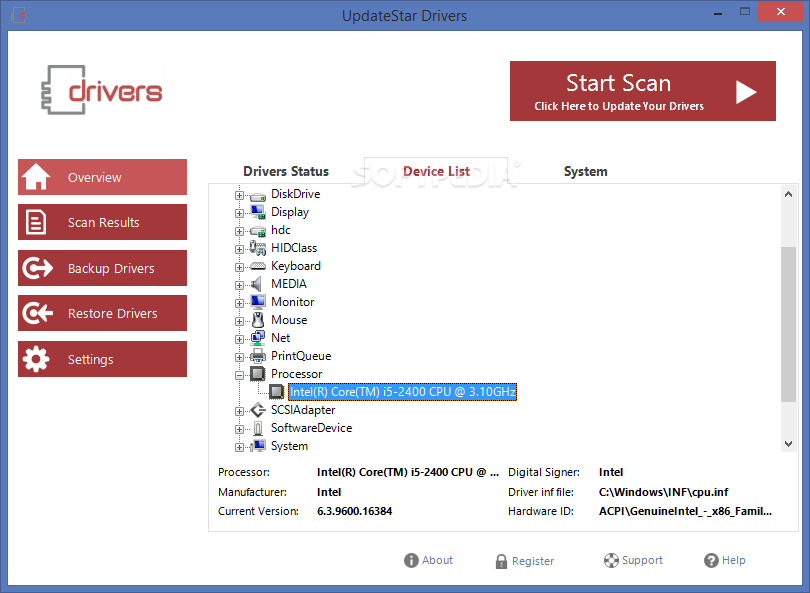Screen dimensions: 810x593
Task: Click the driver inf file path C:\Windows\INF\cpu.inf
Action: (663, 492)
